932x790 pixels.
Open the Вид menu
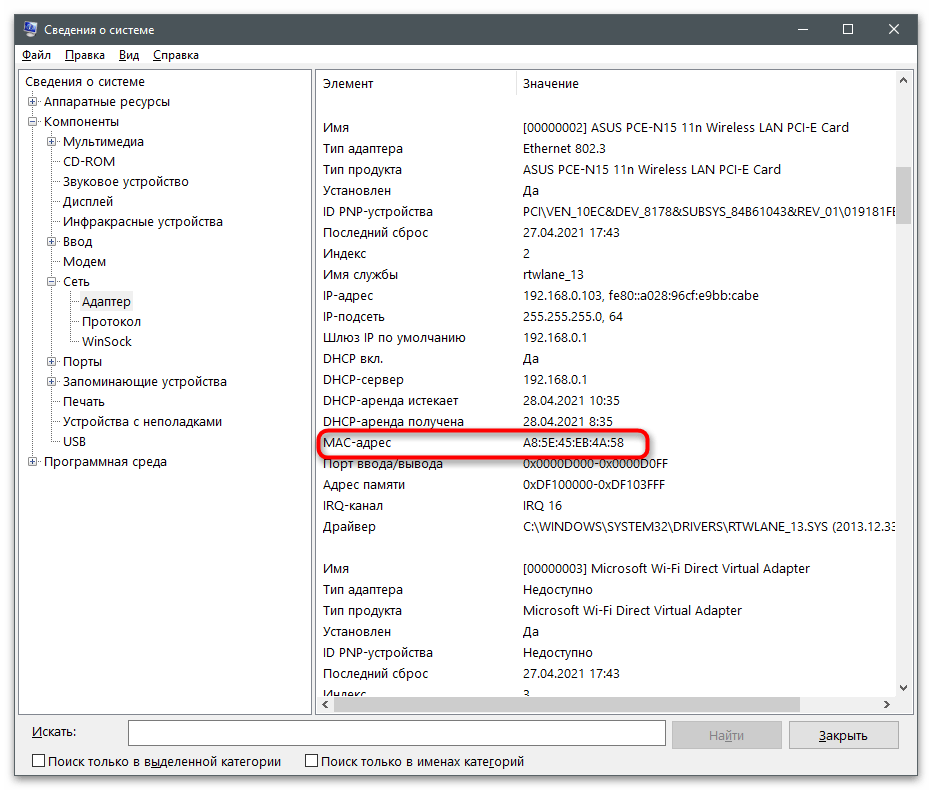point(129,55)
